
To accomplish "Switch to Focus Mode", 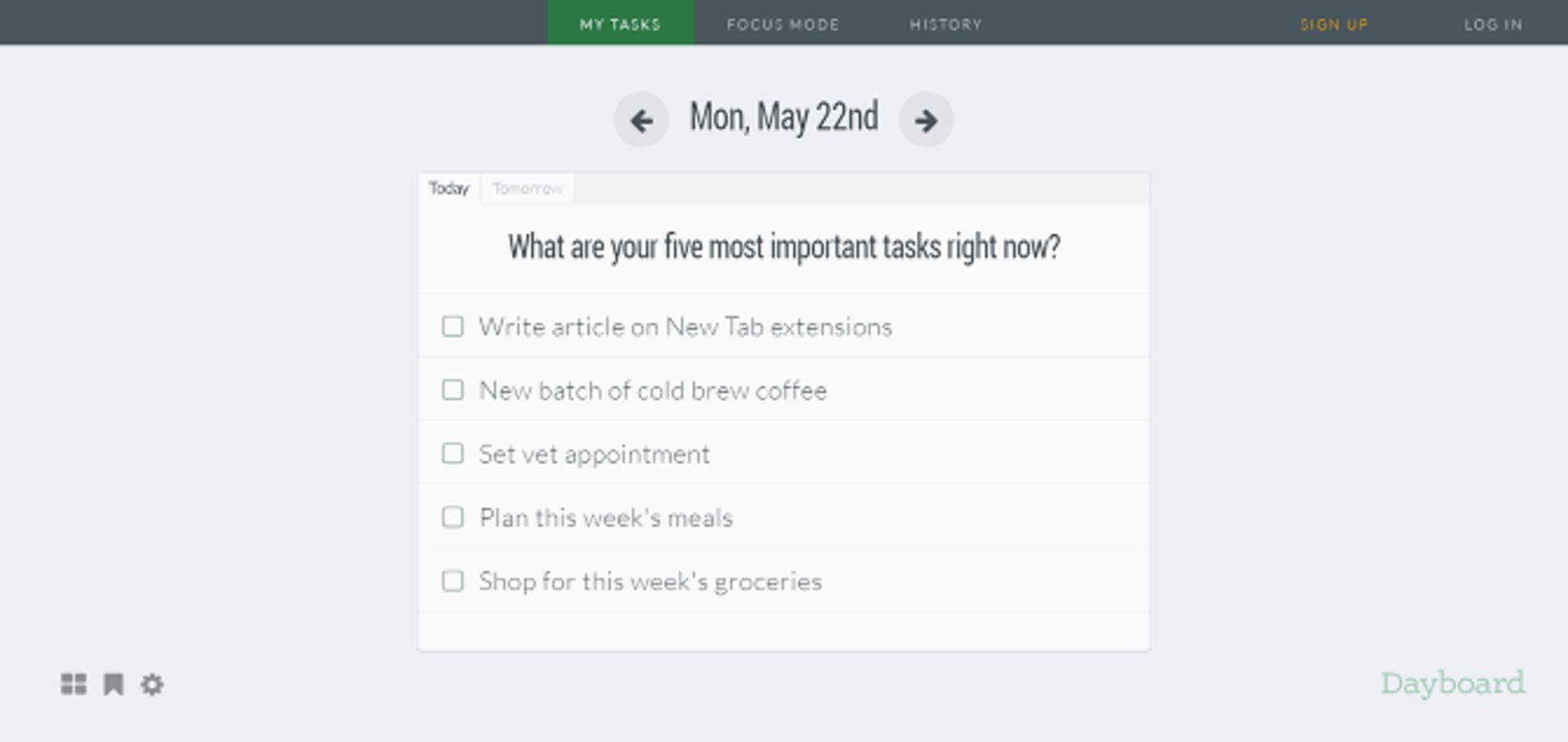I will pos(783,25).
